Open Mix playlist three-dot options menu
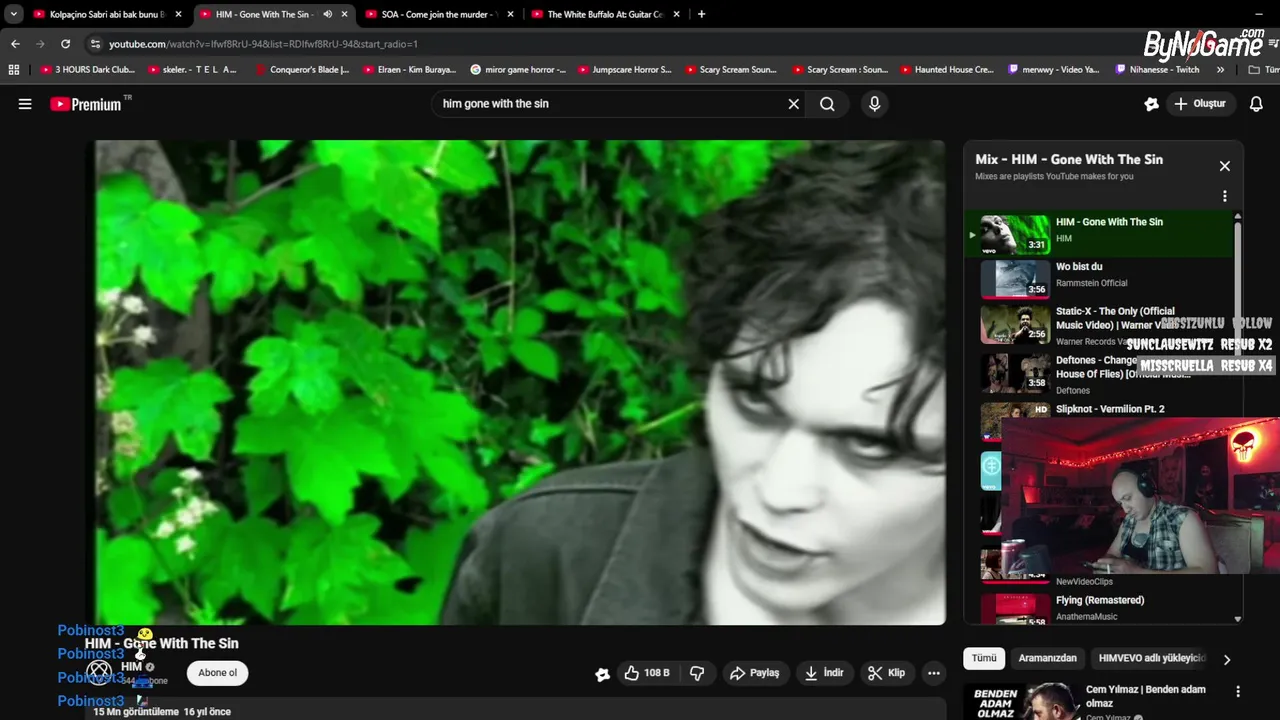Viewport: 1280px width, 720px height. click(1224, 196)
